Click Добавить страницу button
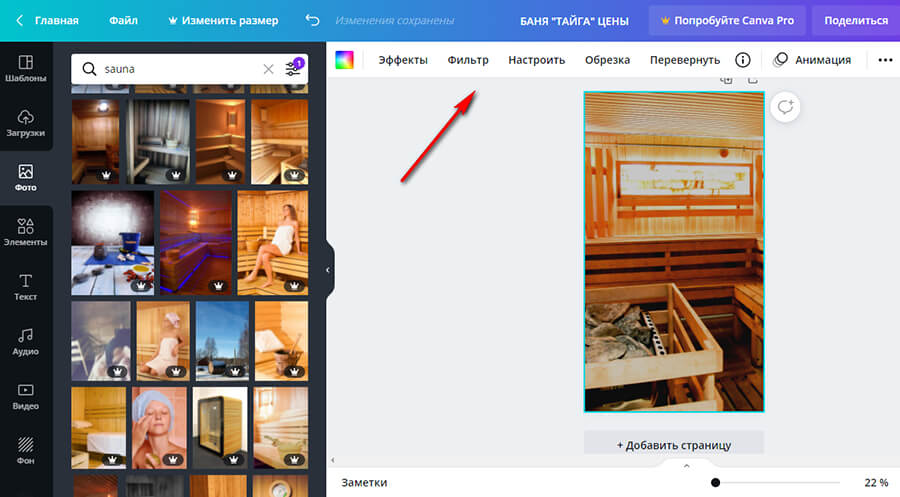Viewport: 900px width, 497px height. coord(674,444)
